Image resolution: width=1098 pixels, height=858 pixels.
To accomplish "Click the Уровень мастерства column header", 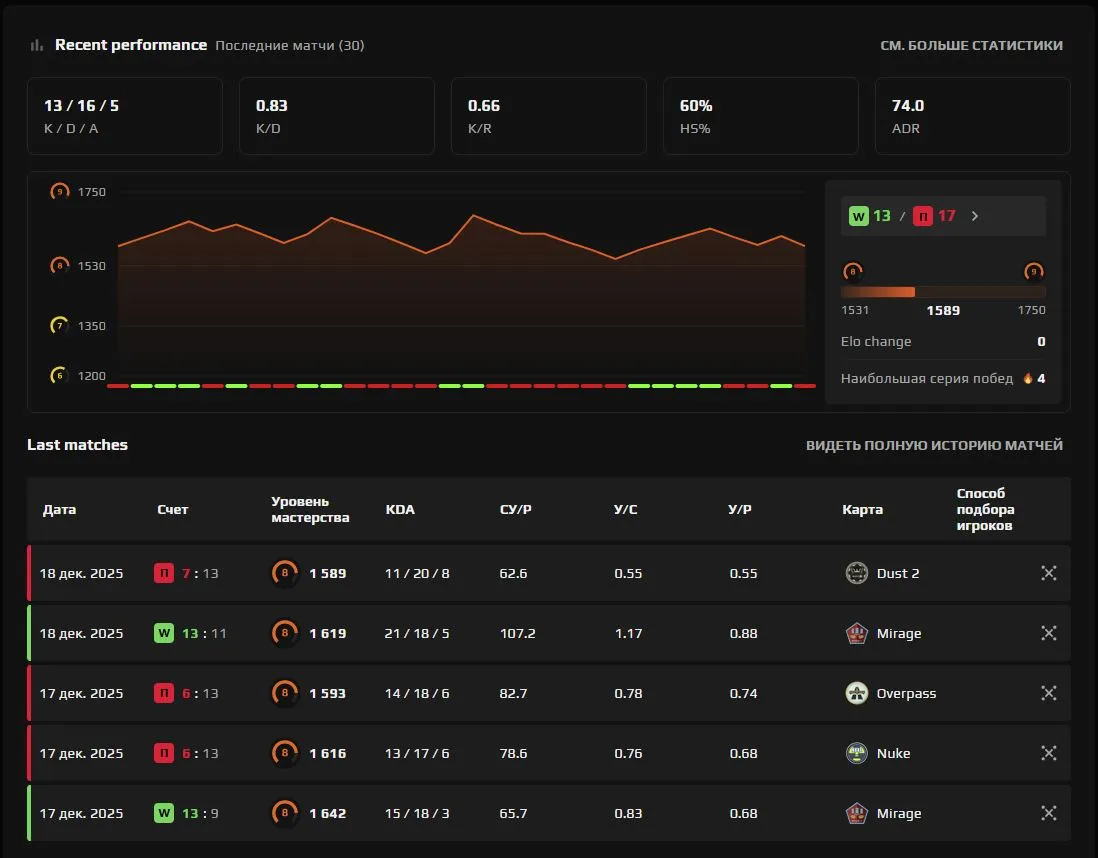I will [x=310, y=509].
